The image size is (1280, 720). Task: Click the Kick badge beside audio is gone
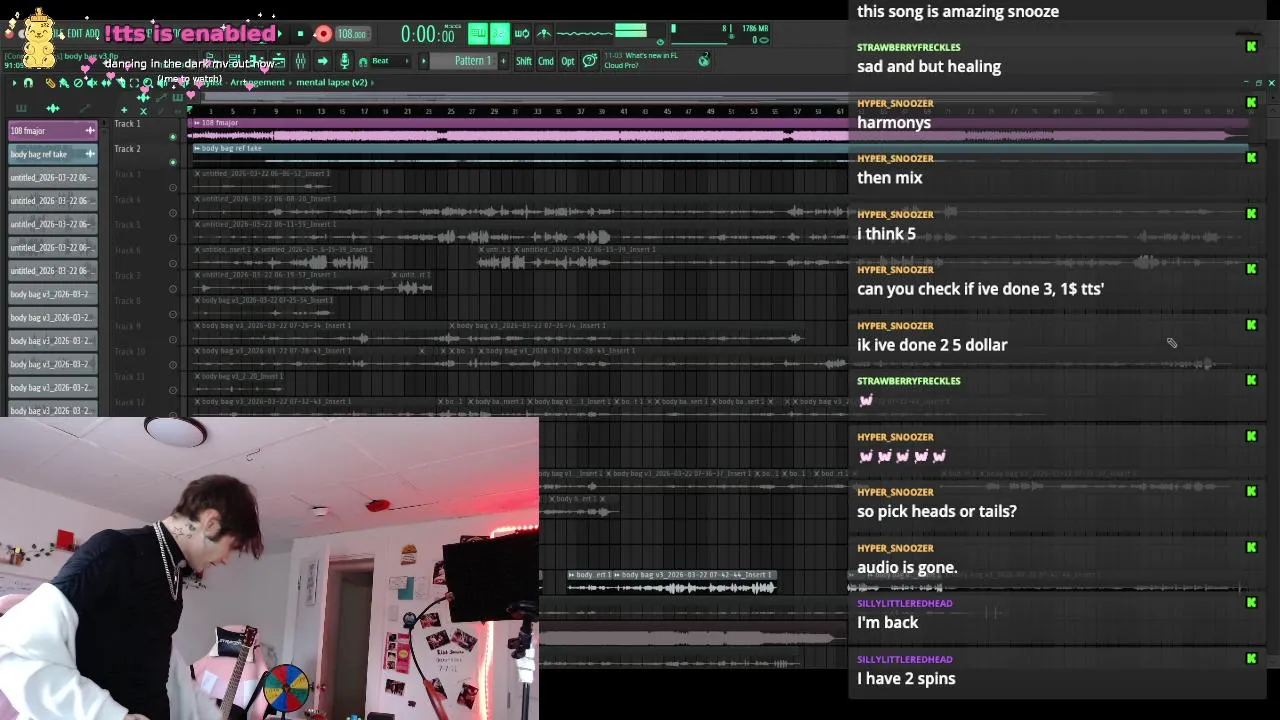click(1251, 547)
